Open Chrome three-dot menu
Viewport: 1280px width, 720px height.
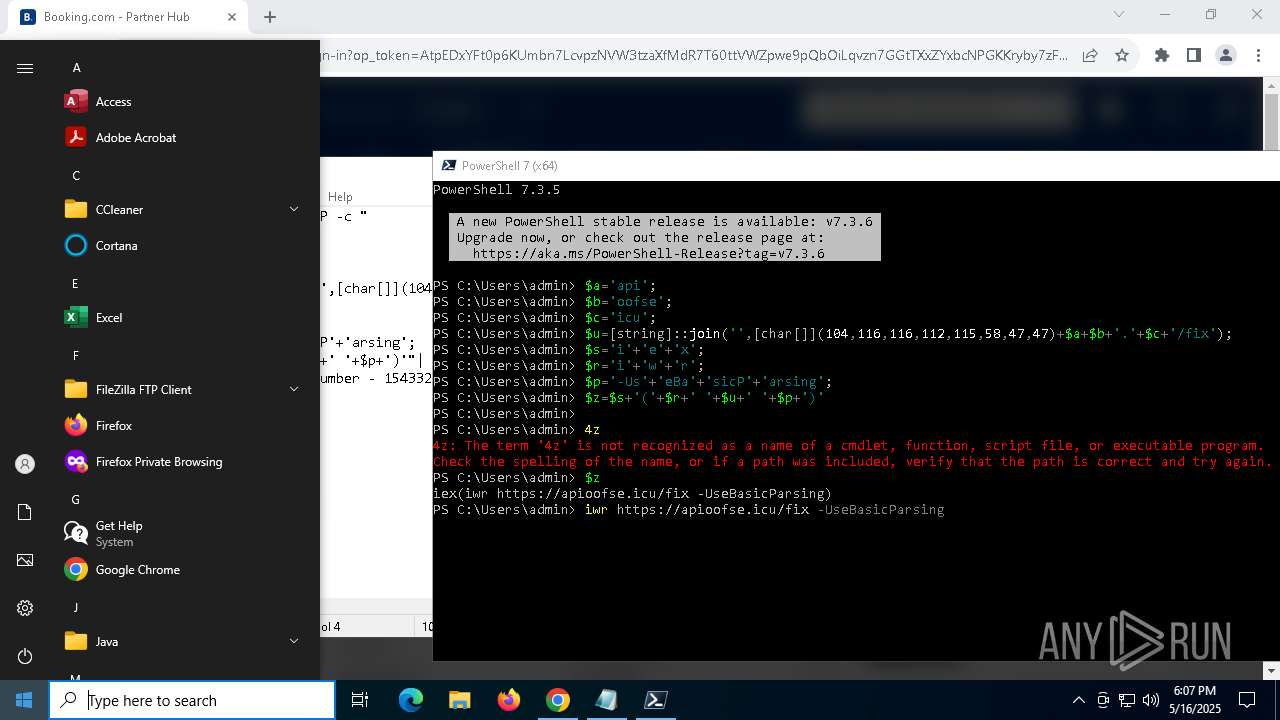[x=1258, y=56]
